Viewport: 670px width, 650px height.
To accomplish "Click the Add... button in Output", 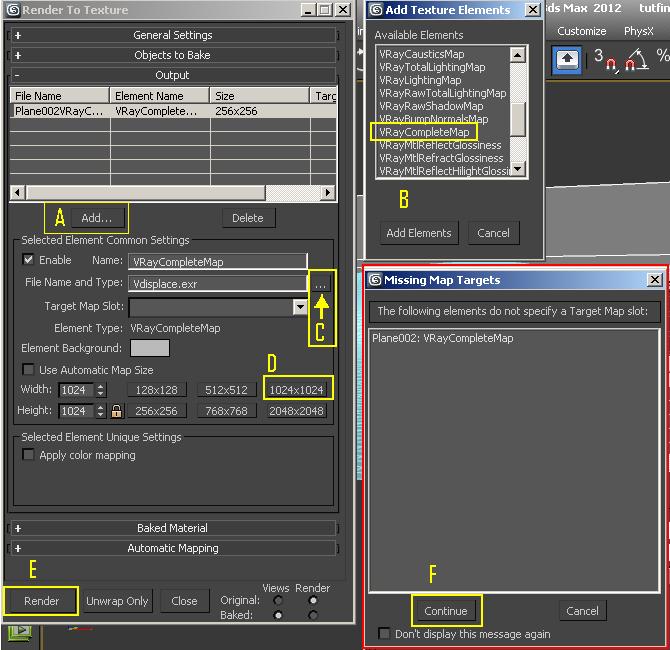I will click(97, 218).
